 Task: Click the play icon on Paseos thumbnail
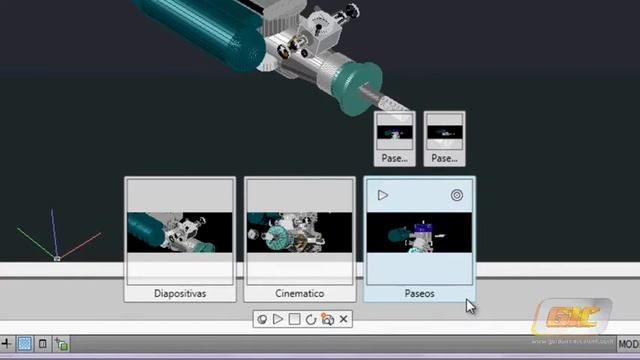382,195
